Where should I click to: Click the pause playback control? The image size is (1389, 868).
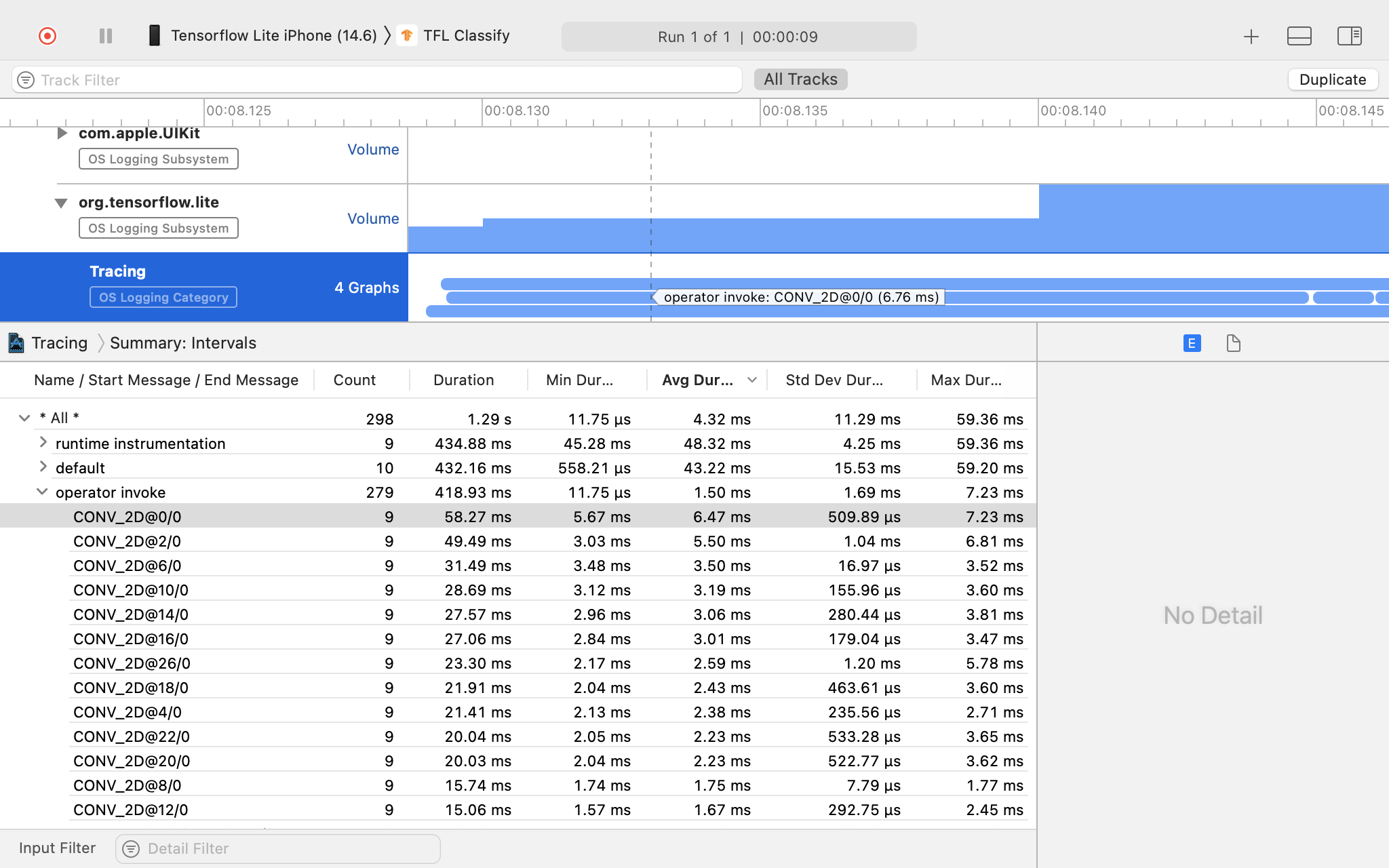(103, 36)
